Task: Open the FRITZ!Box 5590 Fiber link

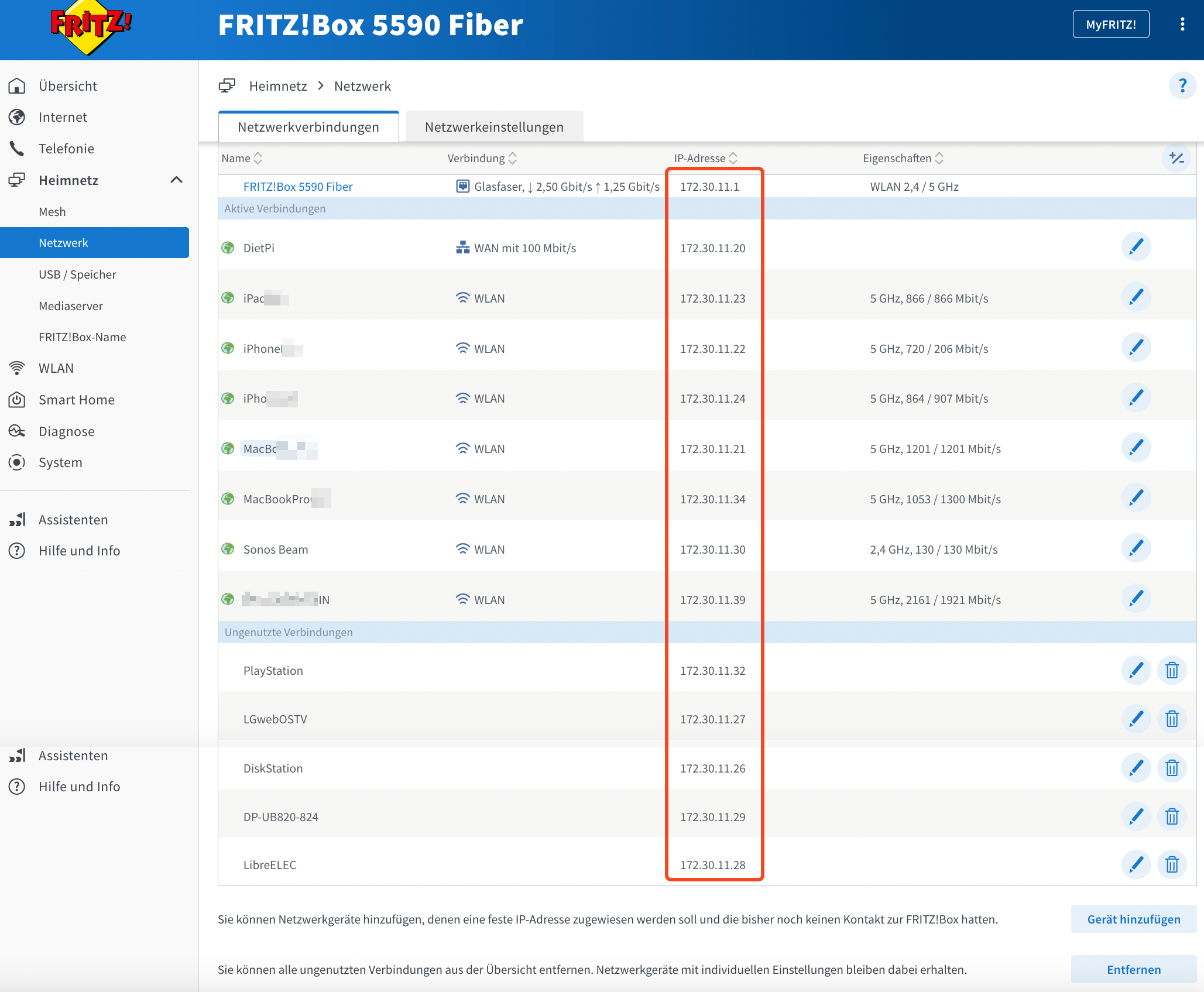Action: click(x=298, y=187)
